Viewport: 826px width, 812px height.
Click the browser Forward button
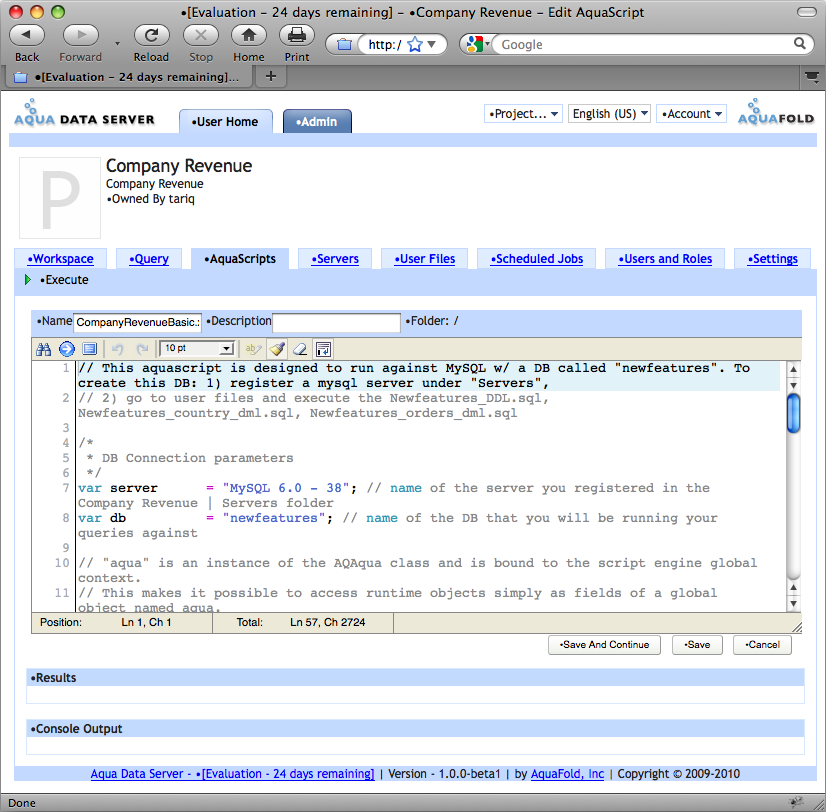tap(81, 36)
